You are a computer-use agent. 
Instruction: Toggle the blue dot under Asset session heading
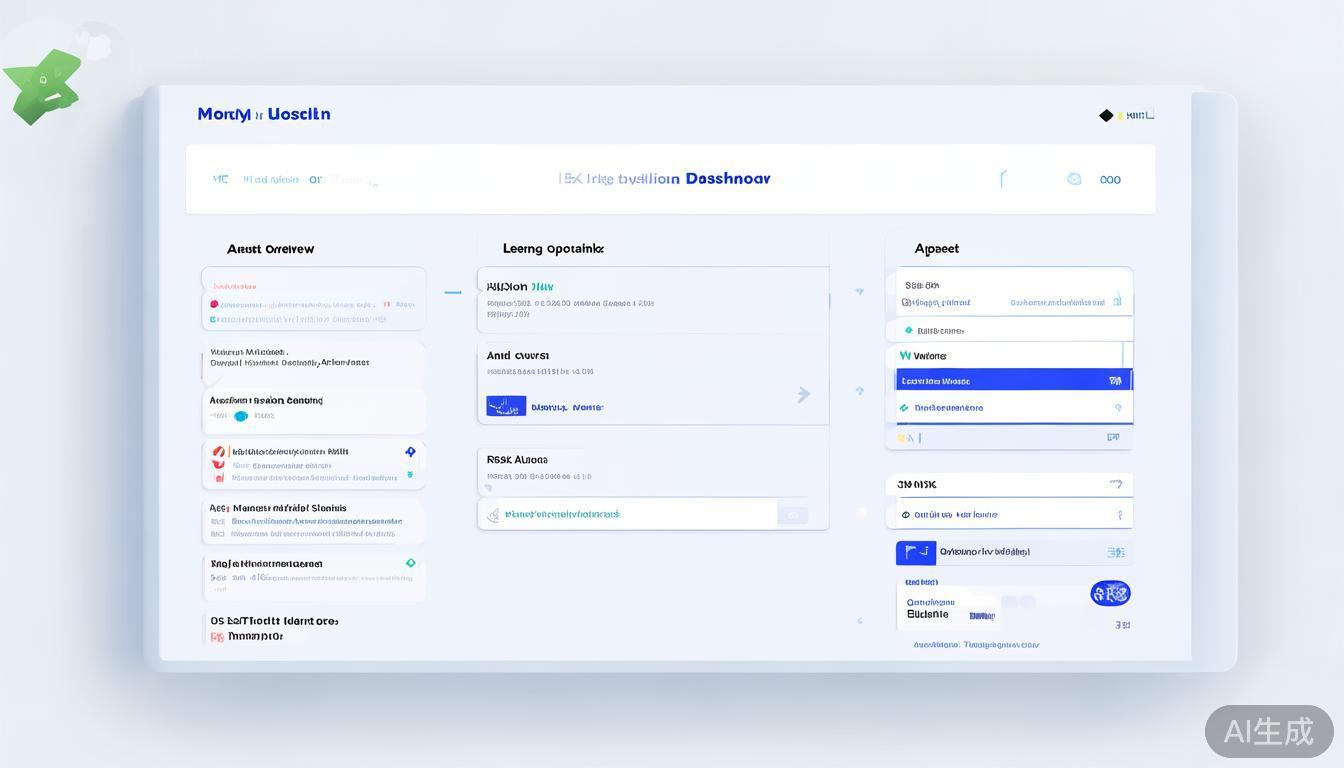(x=240, y=416)
